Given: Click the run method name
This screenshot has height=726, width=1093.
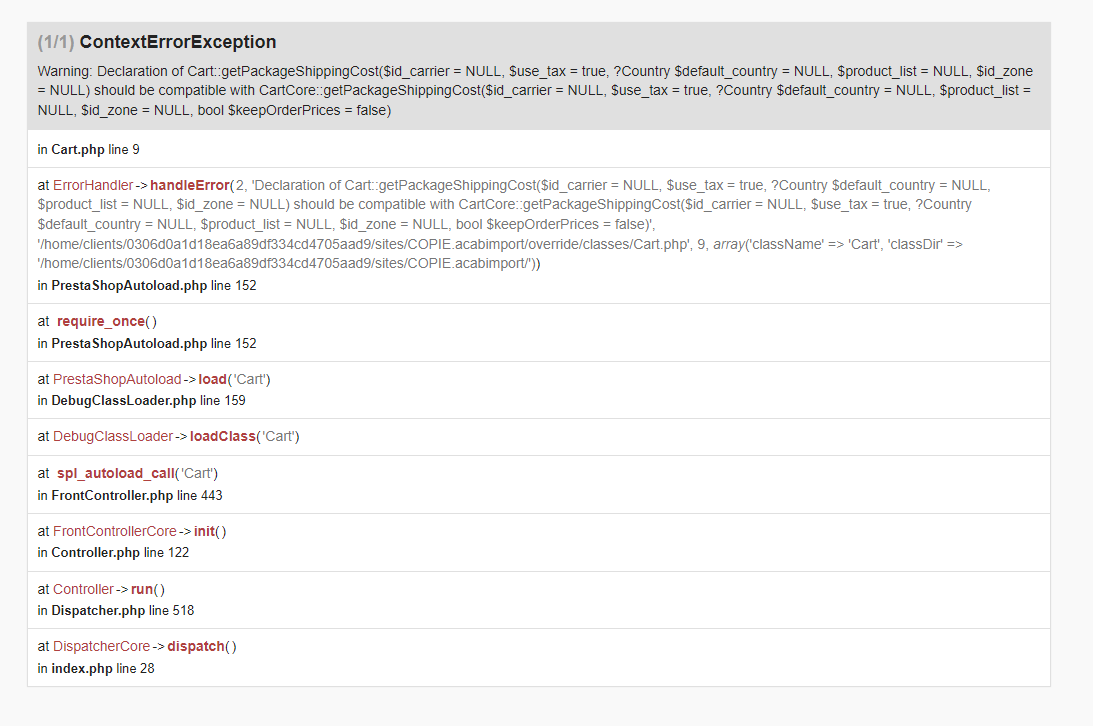Looking at the screenshot, I should pos(142,589).
